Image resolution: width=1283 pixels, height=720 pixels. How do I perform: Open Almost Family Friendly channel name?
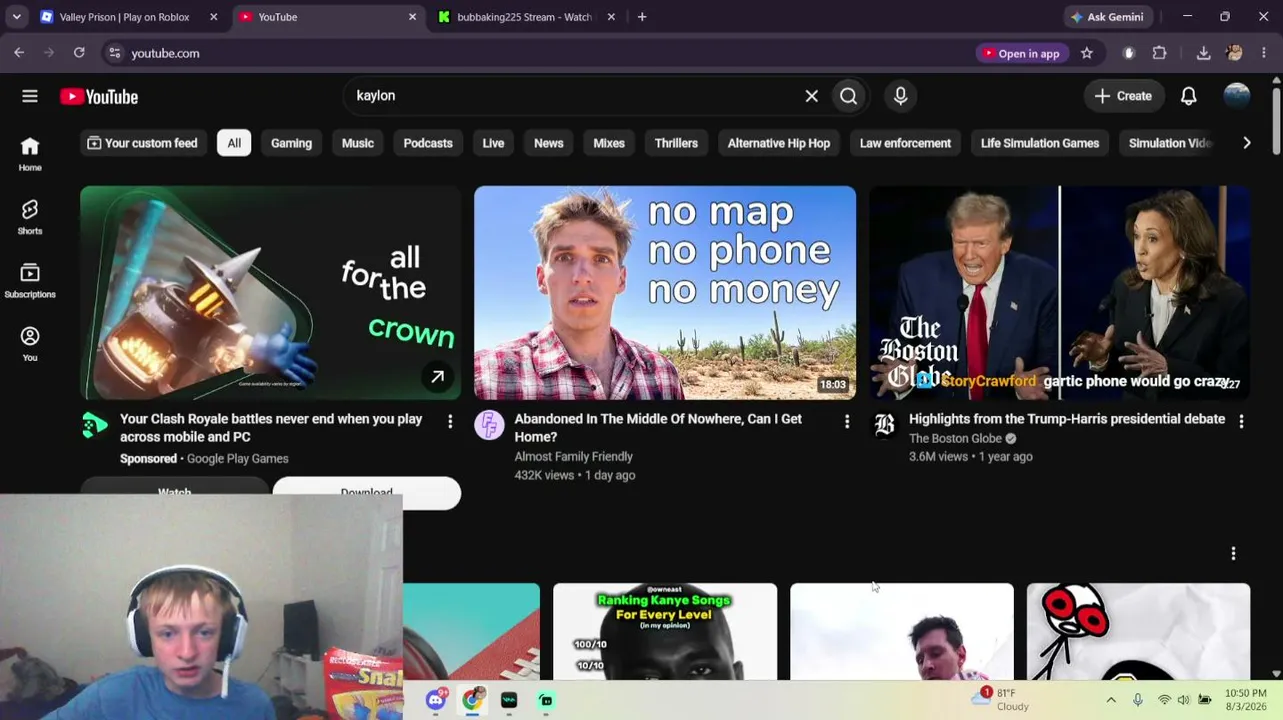click(574, 456)
